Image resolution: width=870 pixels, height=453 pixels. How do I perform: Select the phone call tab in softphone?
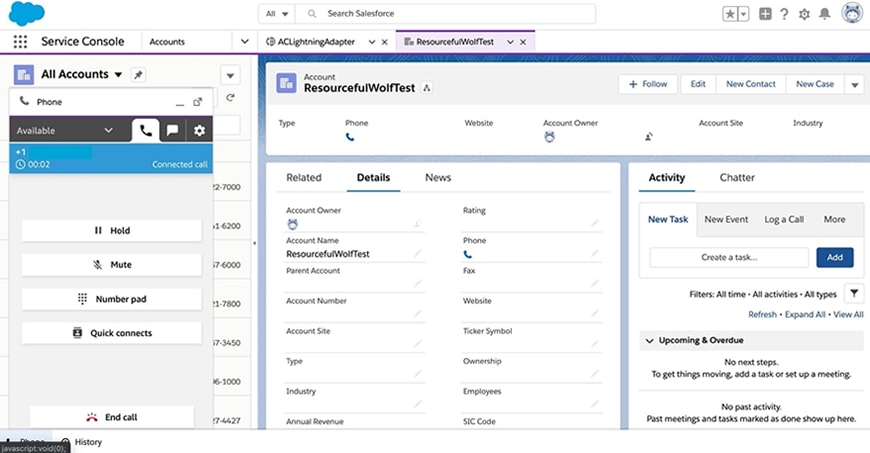point(146,130)
